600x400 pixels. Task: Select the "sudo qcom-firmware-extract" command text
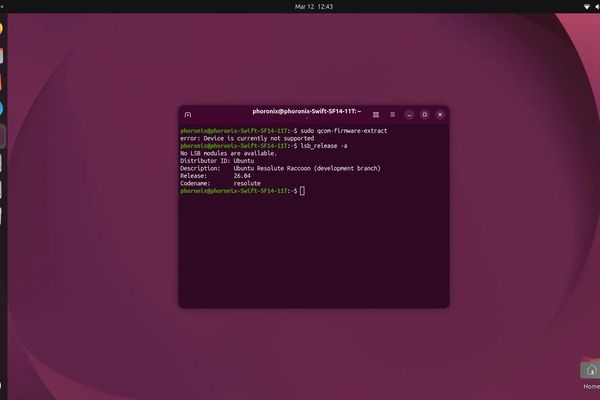[344, 131]
